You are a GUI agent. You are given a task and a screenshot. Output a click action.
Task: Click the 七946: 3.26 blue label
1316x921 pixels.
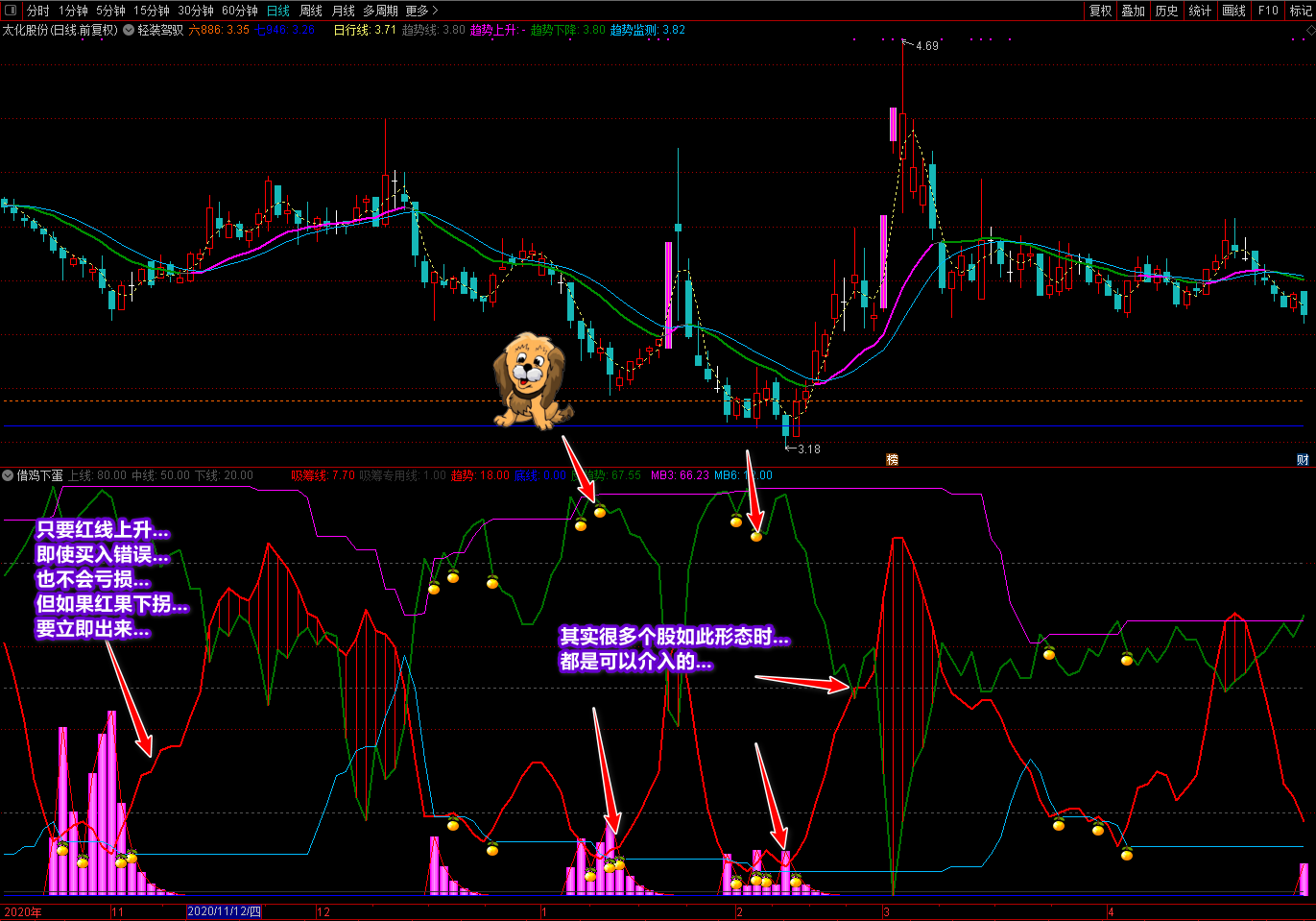[285, 30]
